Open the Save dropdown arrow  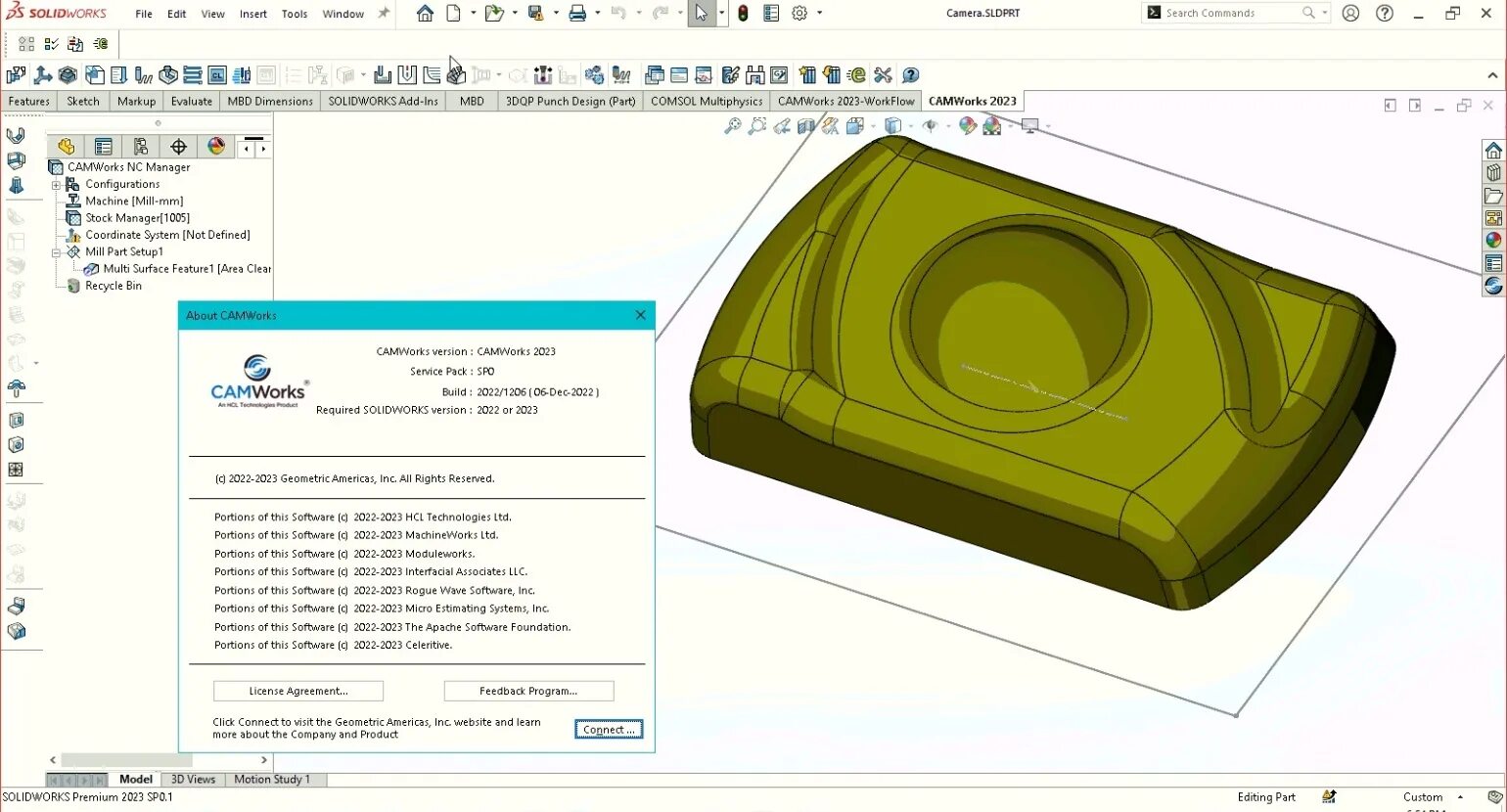click(556, 13)
